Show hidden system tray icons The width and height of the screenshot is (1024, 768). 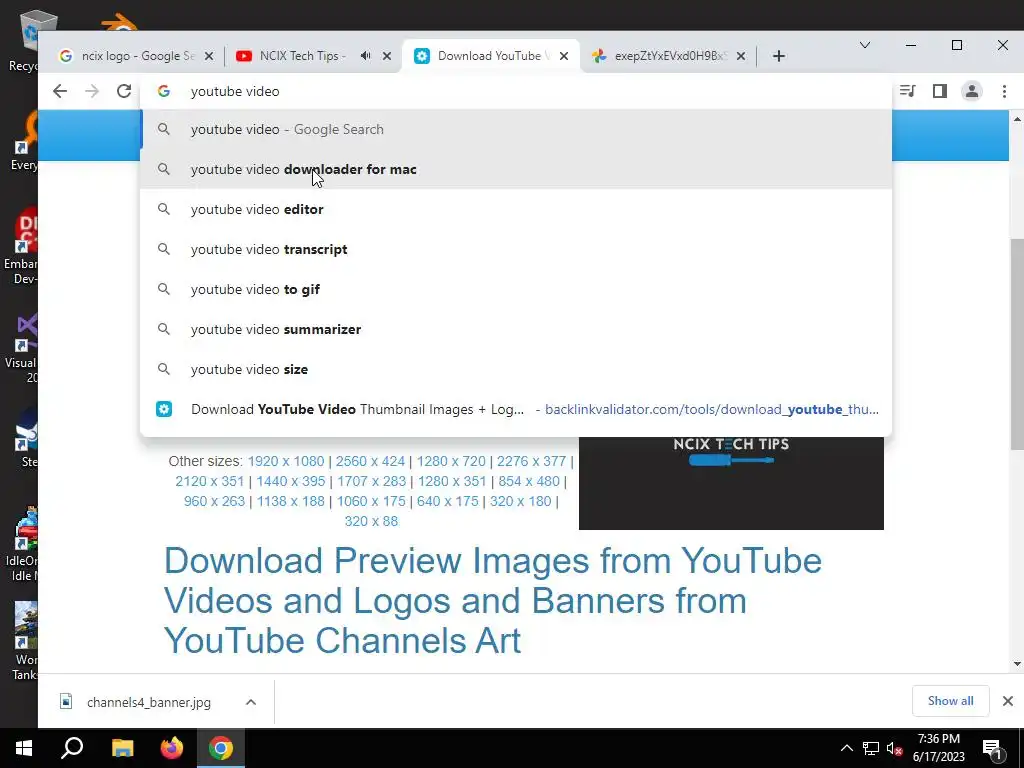(846, 748)
